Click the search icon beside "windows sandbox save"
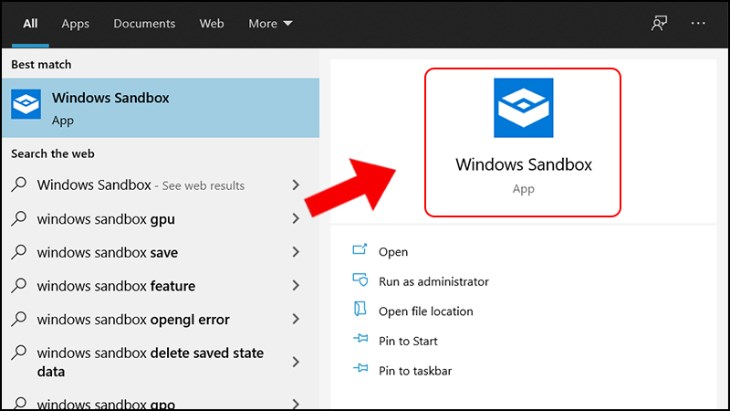The height and width of the screenshot is (411, 730). [19, 251]
